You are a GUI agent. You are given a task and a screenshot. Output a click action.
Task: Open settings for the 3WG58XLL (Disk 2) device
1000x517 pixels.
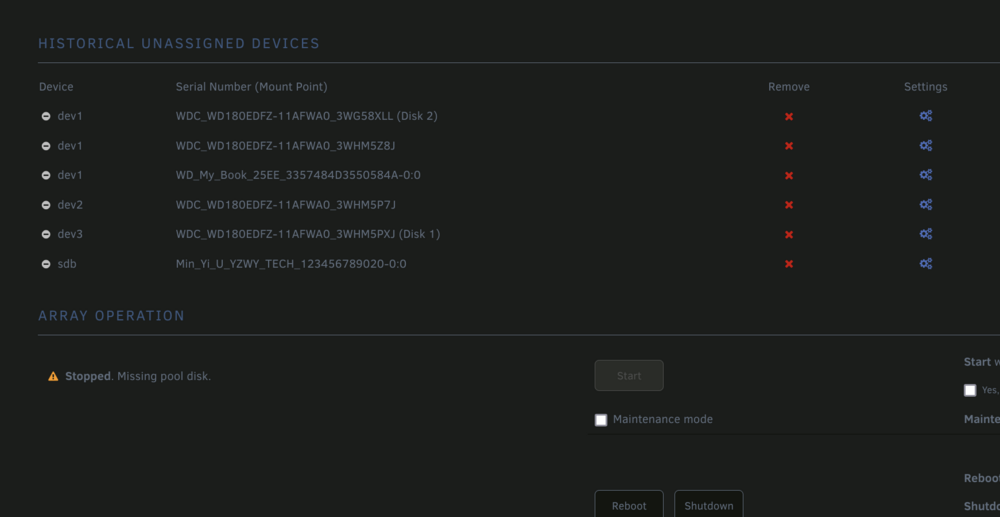[925, 116]
